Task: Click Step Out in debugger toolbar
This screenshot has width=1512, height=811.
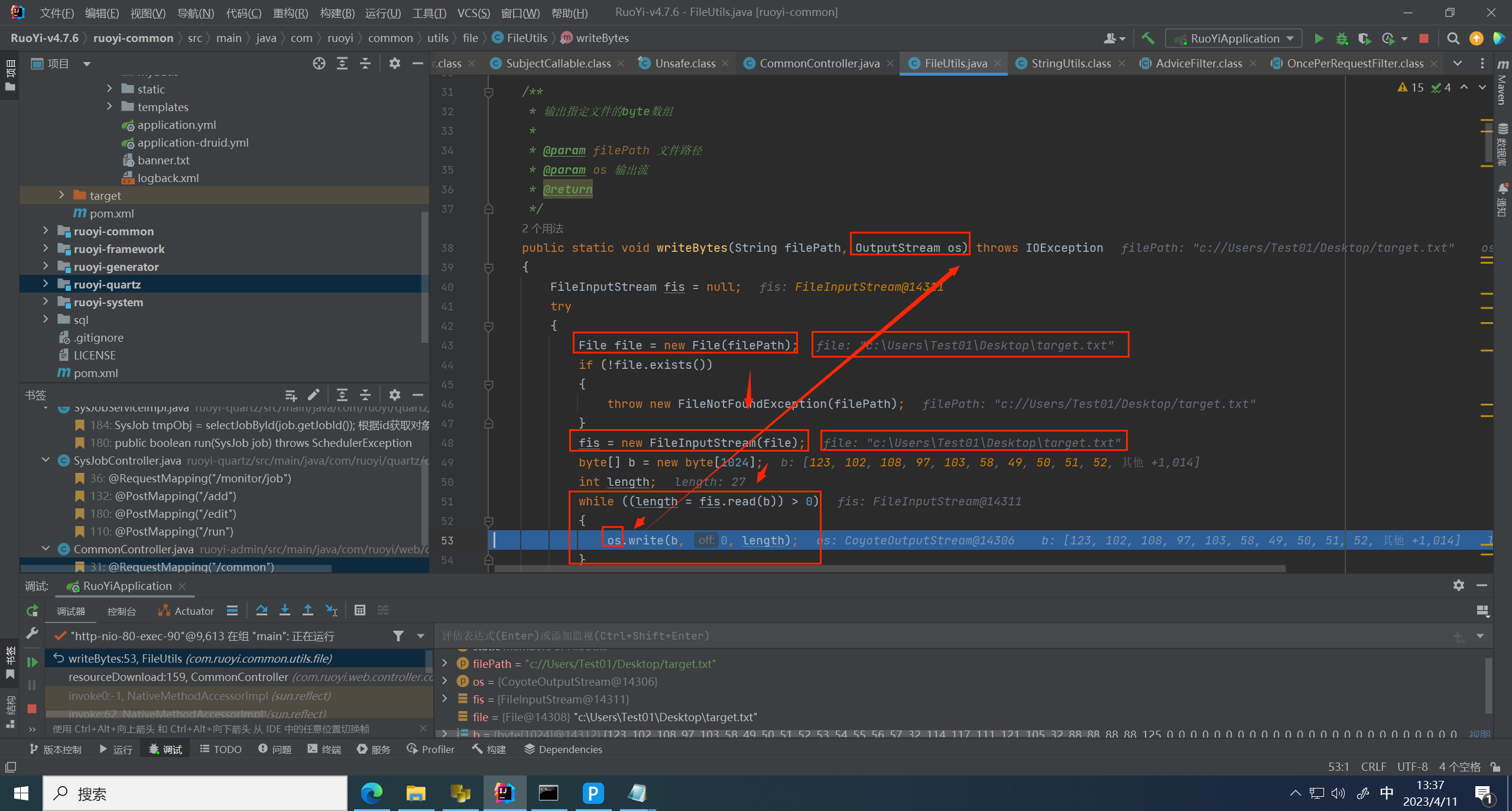Action: pos(308,611)
